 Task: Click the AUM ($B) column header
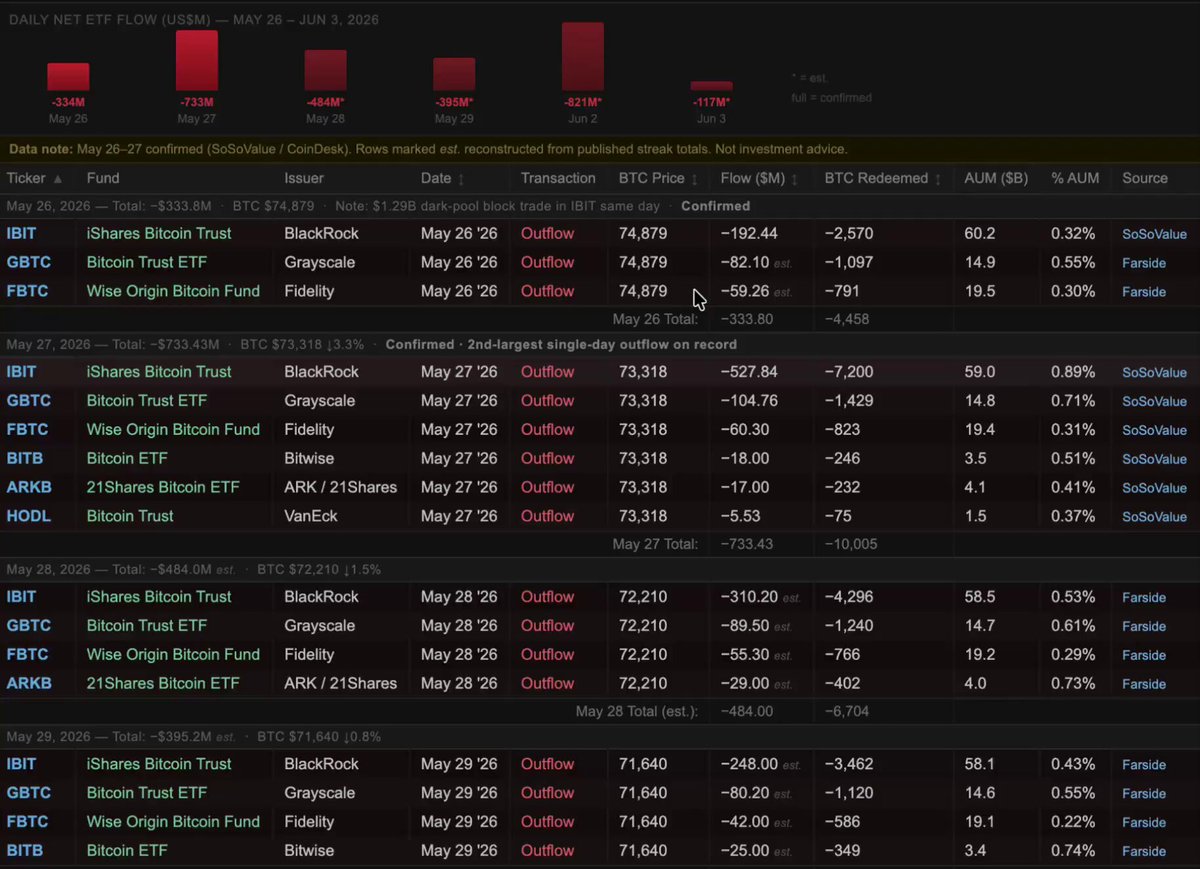pos(996,178)
